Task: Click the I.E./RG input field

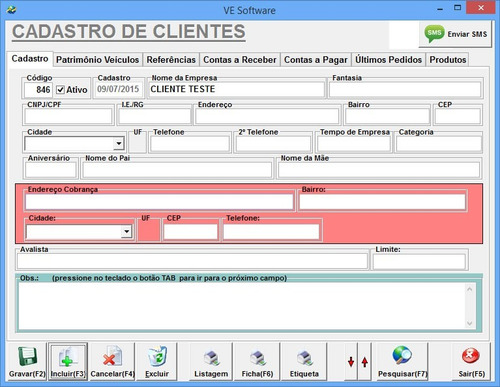Action: pyautogui.click(x=154, y=117)
